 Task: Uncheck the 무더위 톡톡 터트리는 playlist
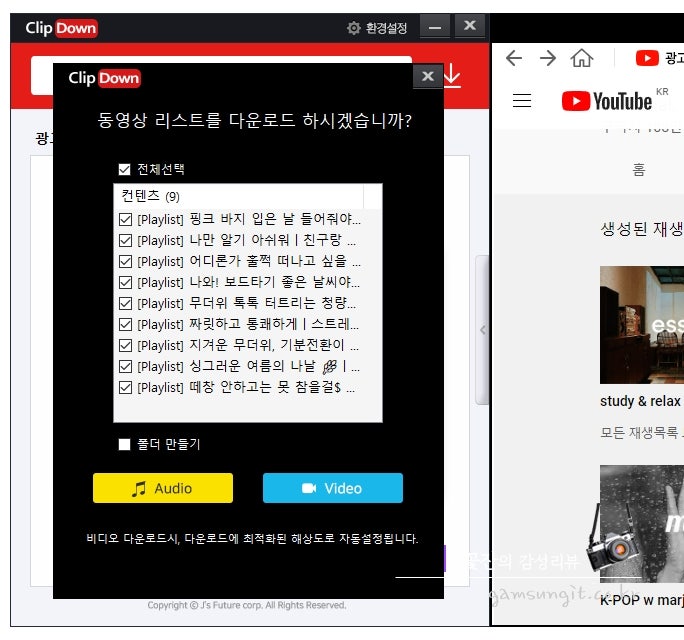coord(125,303)
